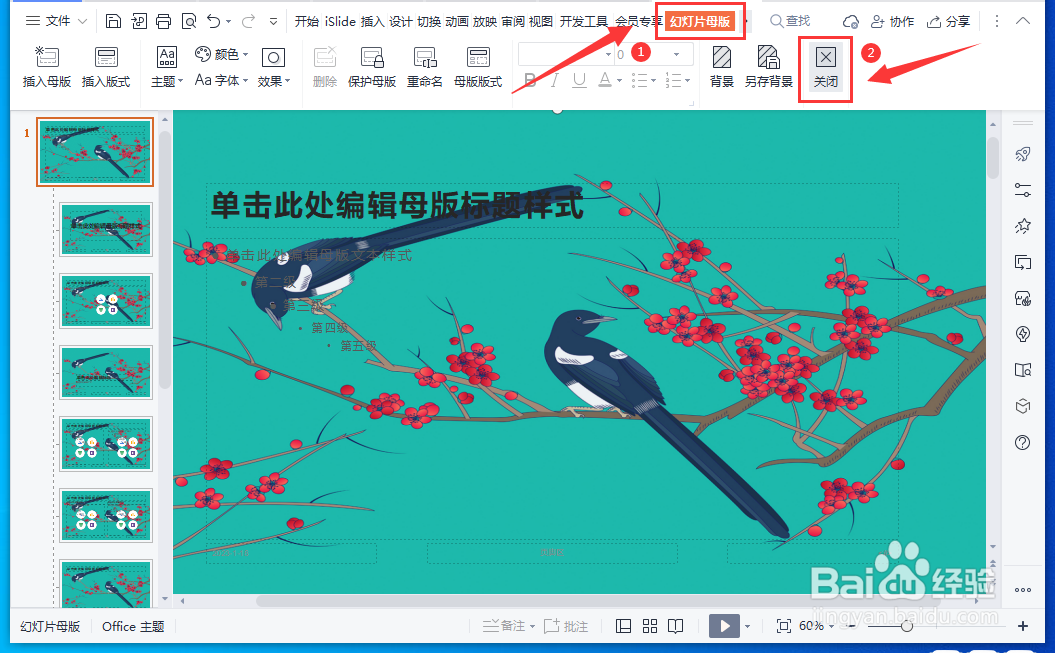1055x653 pixels.
Task: Switch to the 设计 tab
Action: pyautogui.click(x=400, y=22)
